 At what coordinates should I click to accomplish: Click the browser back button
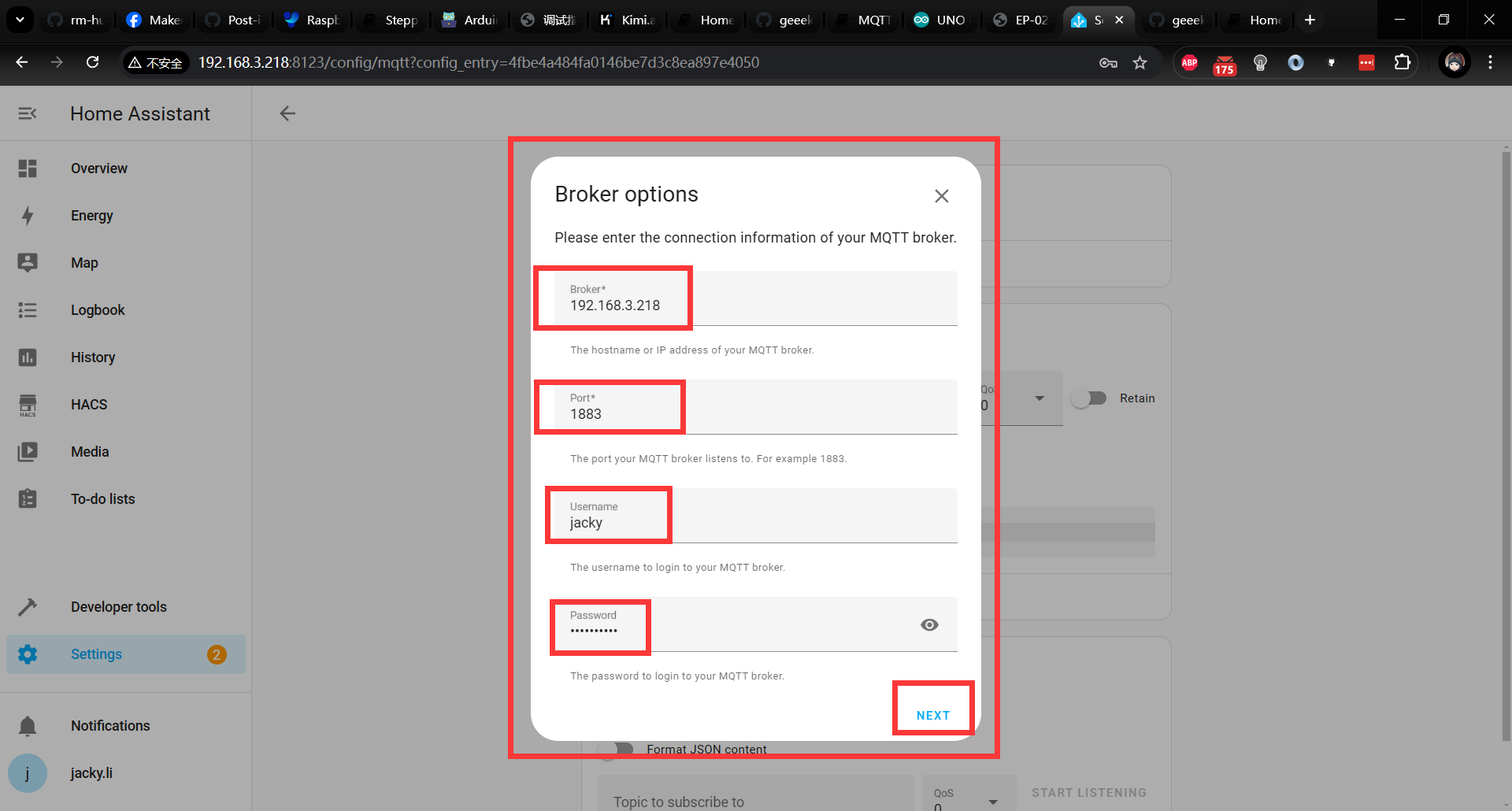22,62
